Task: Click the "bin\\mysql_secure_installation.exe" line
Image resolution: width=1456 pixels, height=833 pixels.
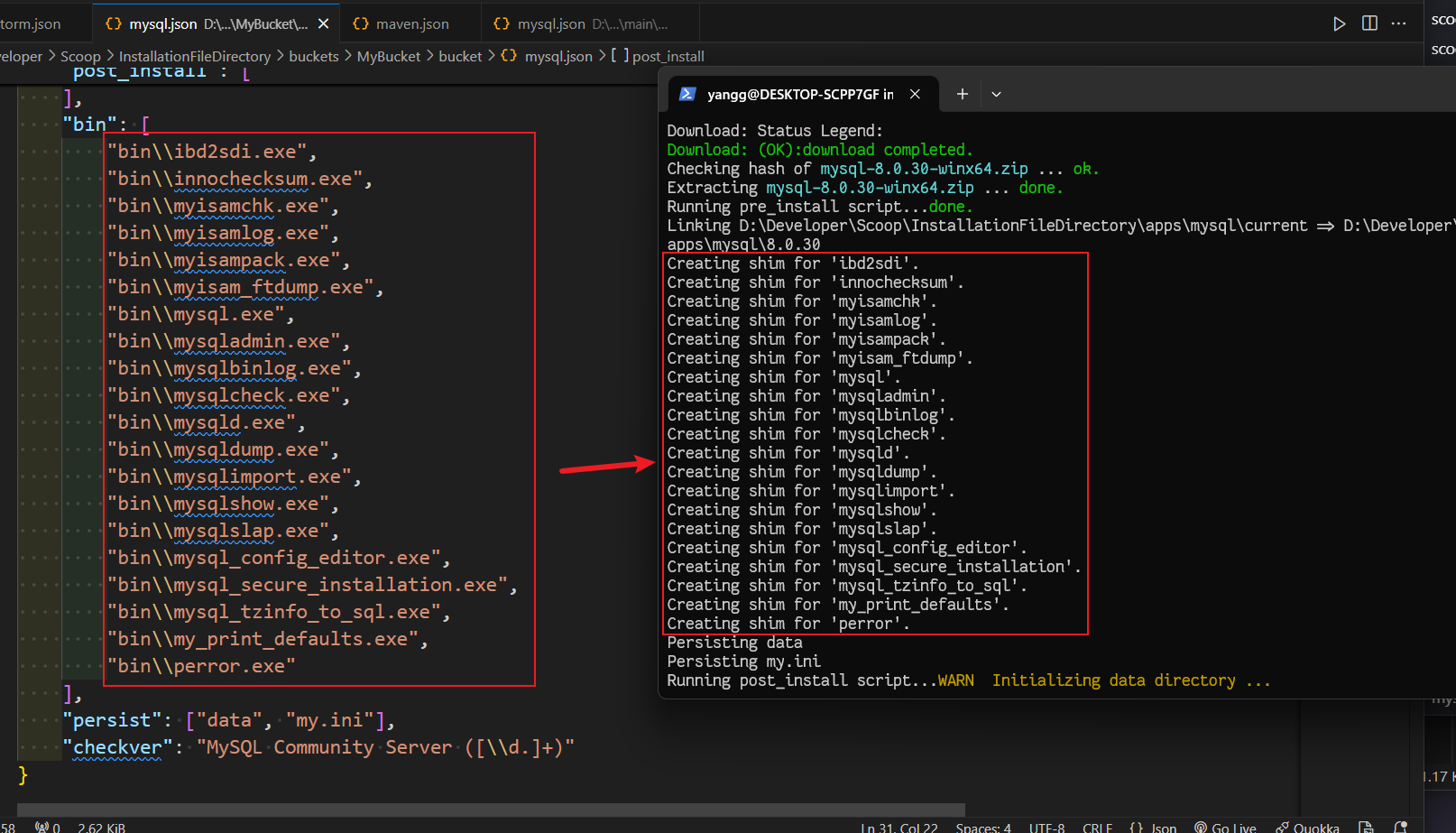Action: coord(312,585)
